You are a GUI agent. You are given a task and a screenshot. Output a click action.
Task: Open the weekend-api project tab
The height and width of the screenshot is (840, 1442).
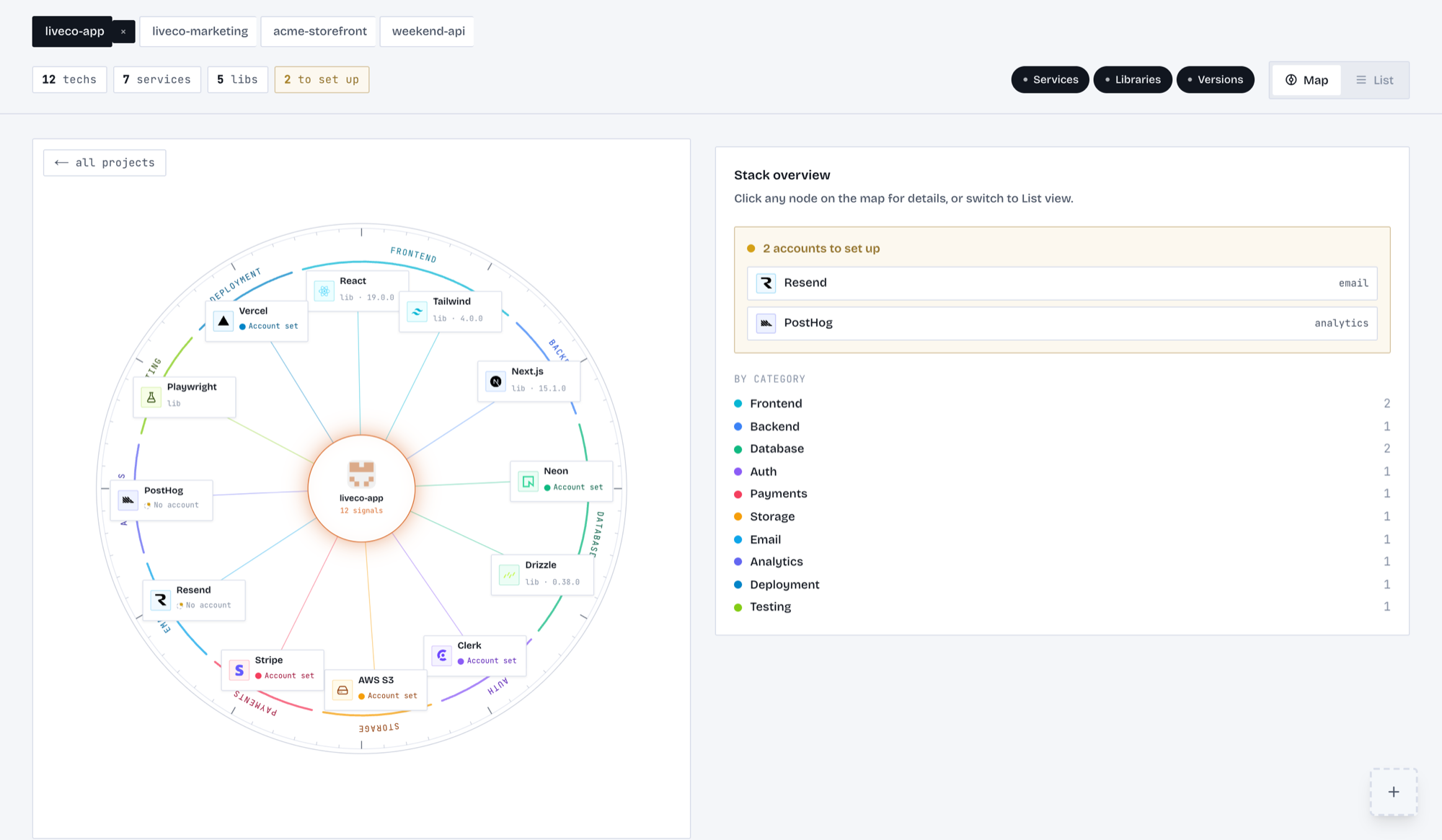(x=428, y=32)
